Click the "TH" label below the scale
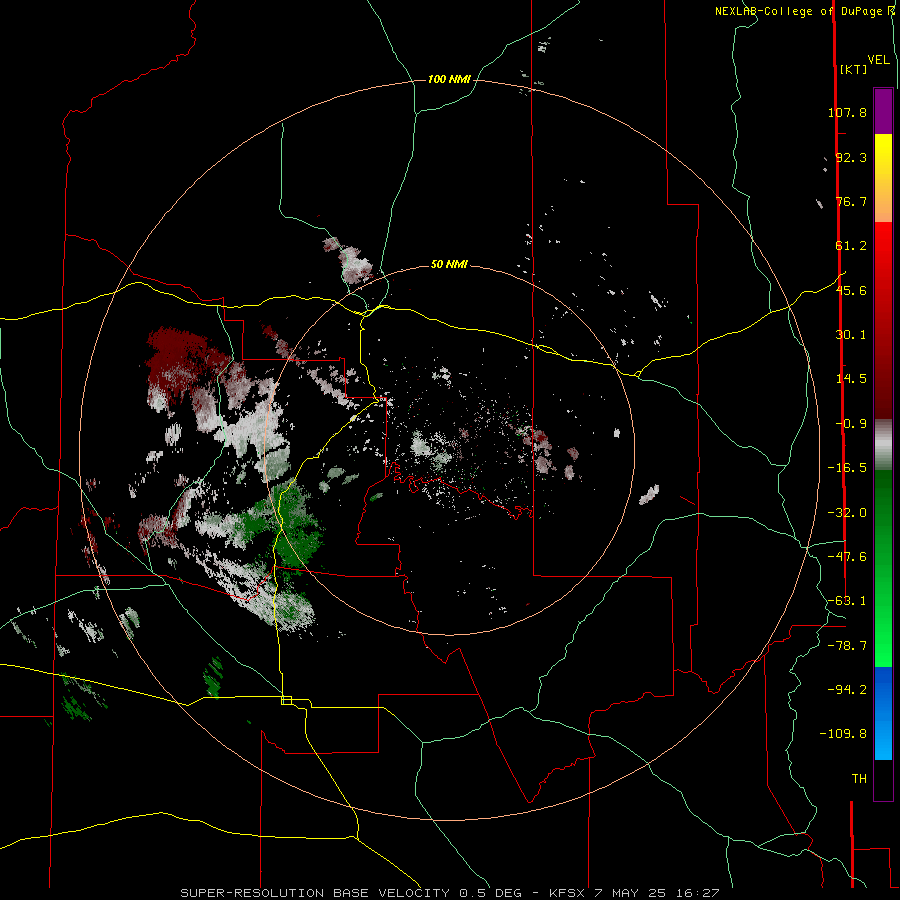The image size is (900, 900). pos(859,779)
